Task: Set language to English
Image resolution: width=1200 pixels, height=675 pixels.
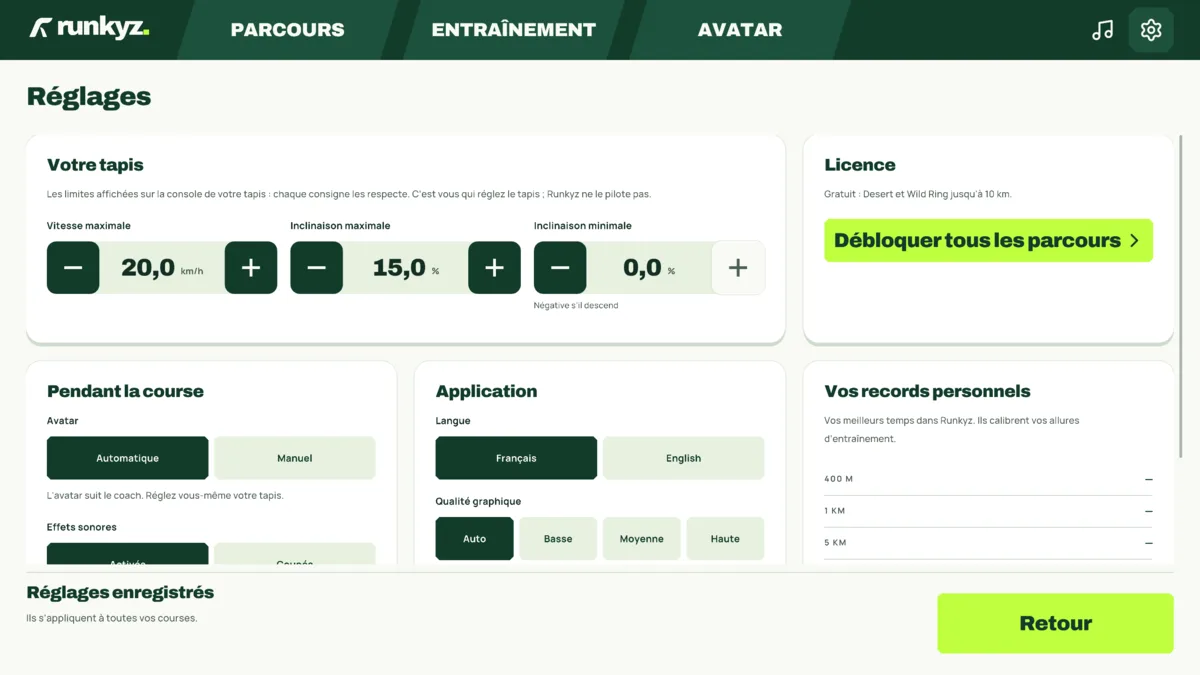Action: pos(684,458)
